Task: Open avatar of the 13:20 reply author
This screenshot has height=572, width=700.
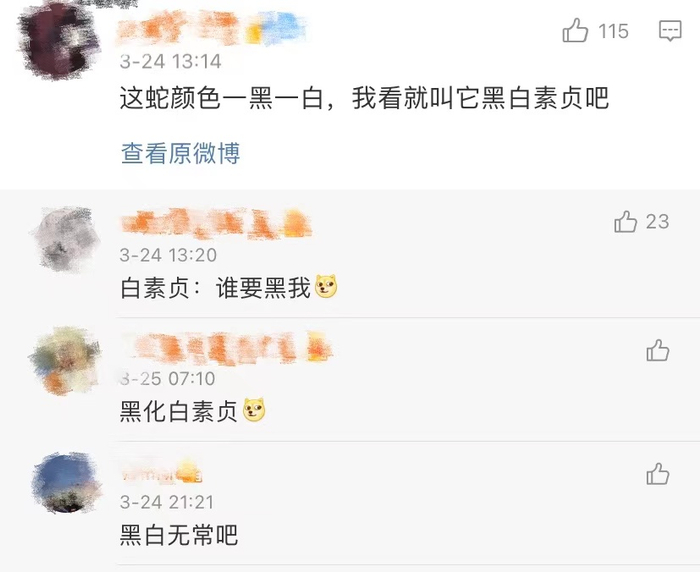Action: coord(66,239)
